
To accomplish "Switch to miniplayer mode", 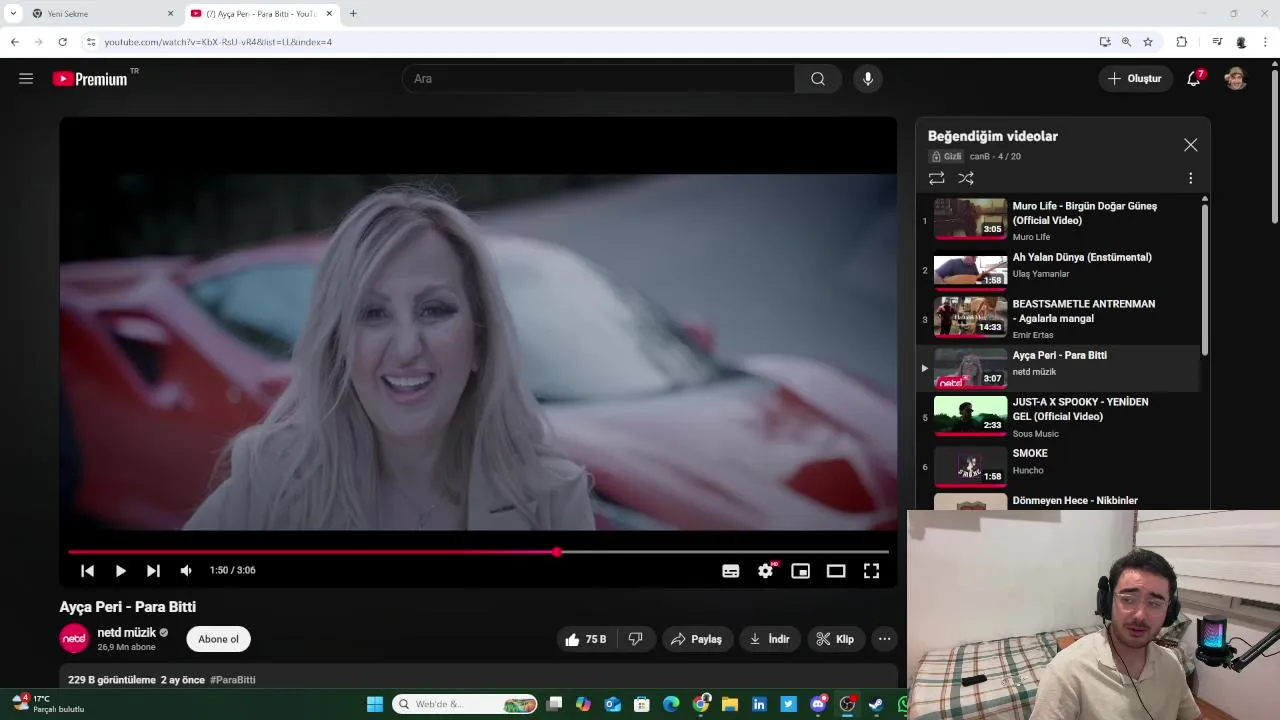I will click(801, 571).
